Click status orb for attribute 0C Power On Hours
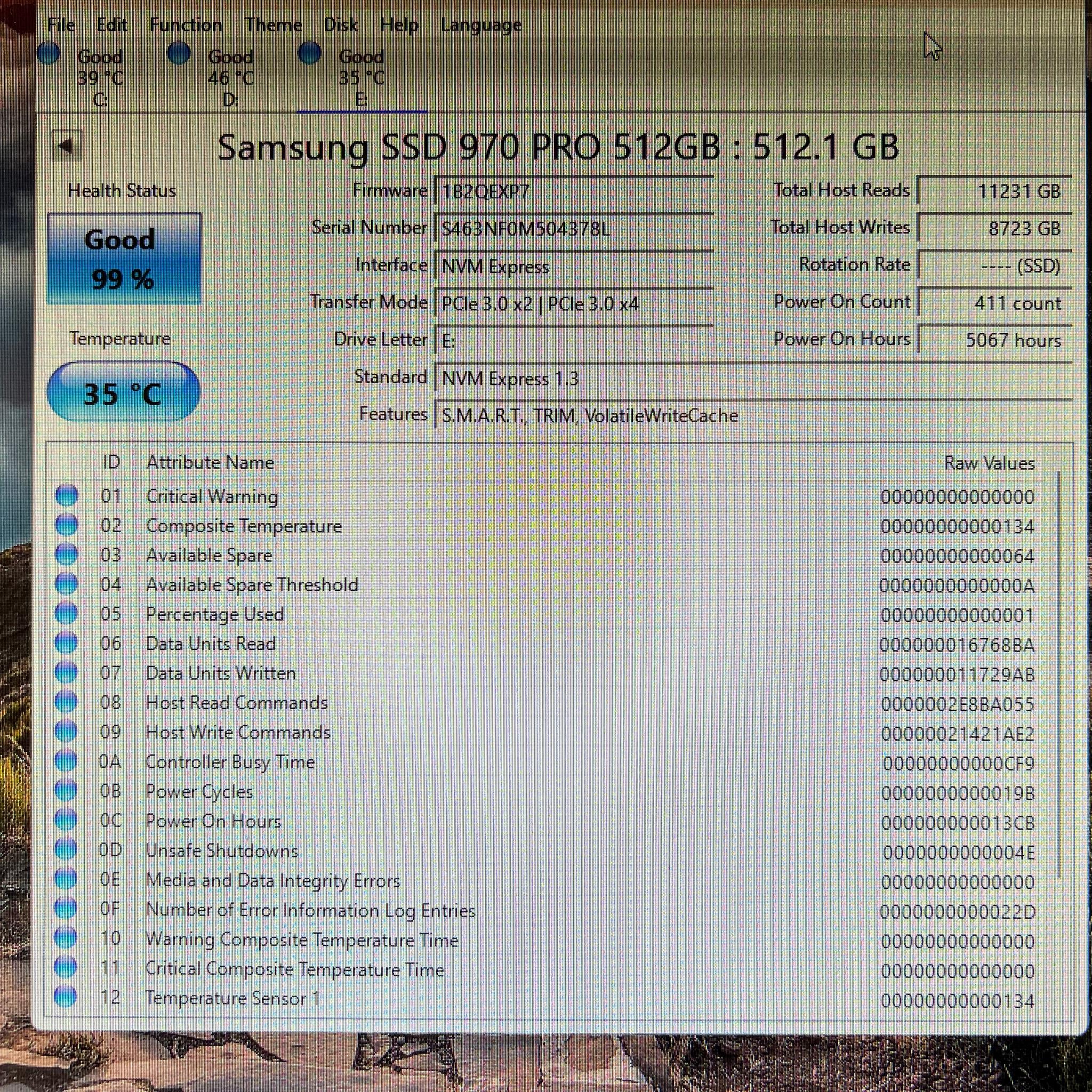Viewport: 1092px width, 1092px height. (x=66, y=820)
